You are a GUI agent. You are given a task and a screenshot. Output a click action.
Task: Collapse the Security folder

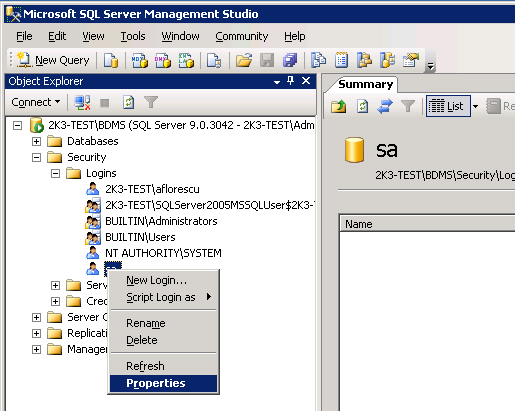[36, 158]
